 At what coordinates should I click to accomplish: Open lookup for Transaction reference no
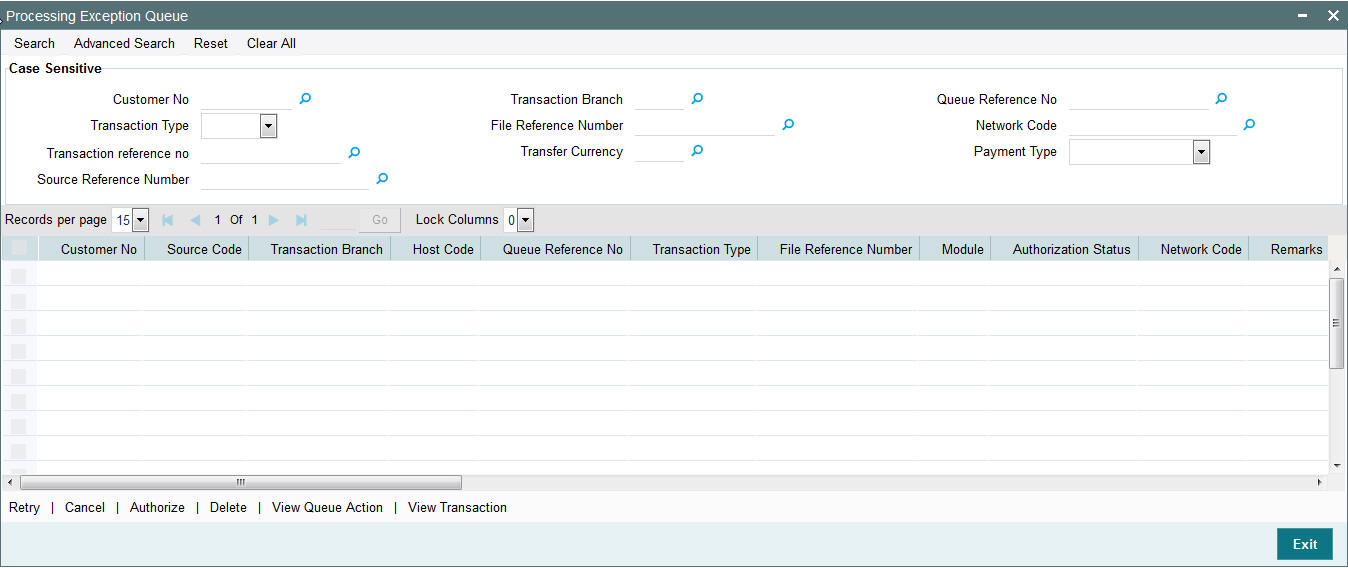(354, 152)
